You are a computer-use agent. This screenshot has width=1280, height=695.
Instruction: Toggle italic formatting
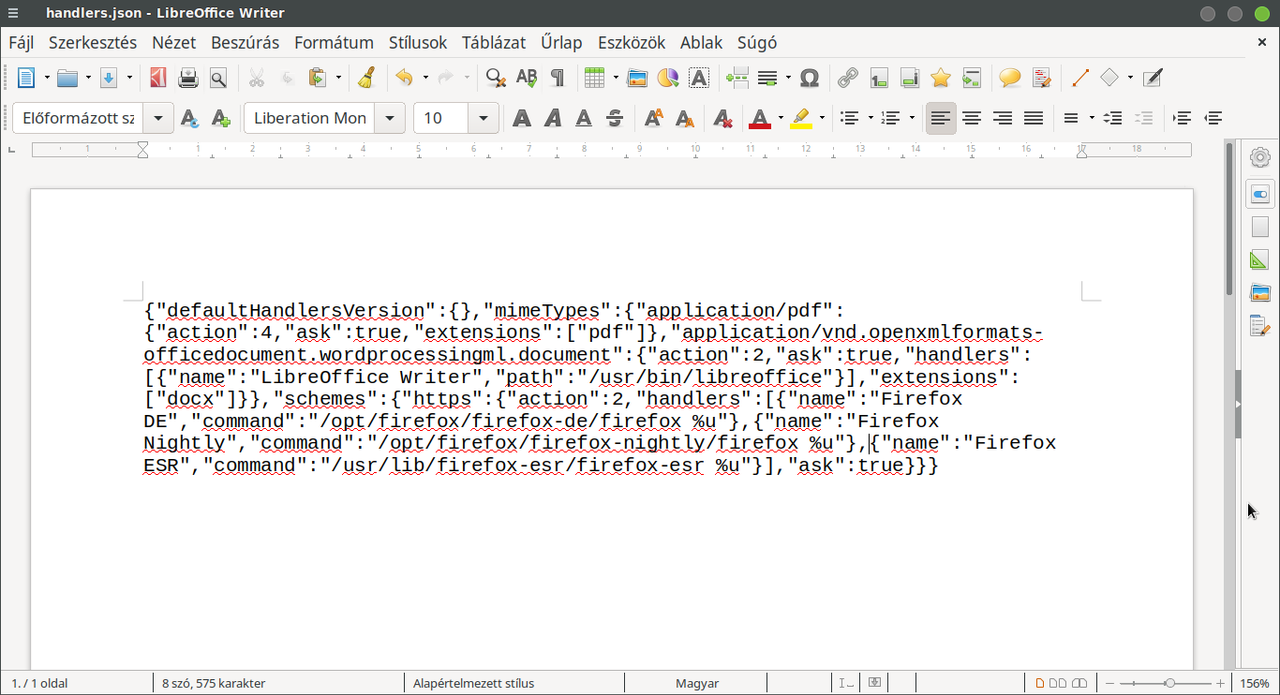[x=553, y=118]
